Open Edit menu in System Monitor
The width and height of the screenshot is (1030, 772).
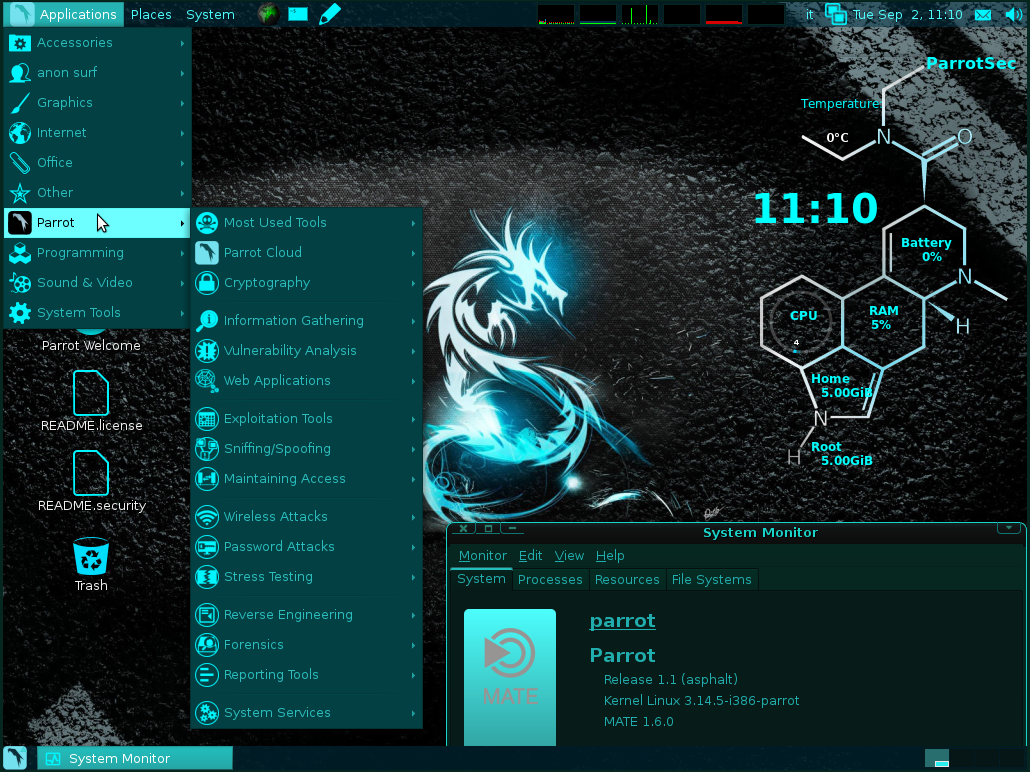click(530, 556)
